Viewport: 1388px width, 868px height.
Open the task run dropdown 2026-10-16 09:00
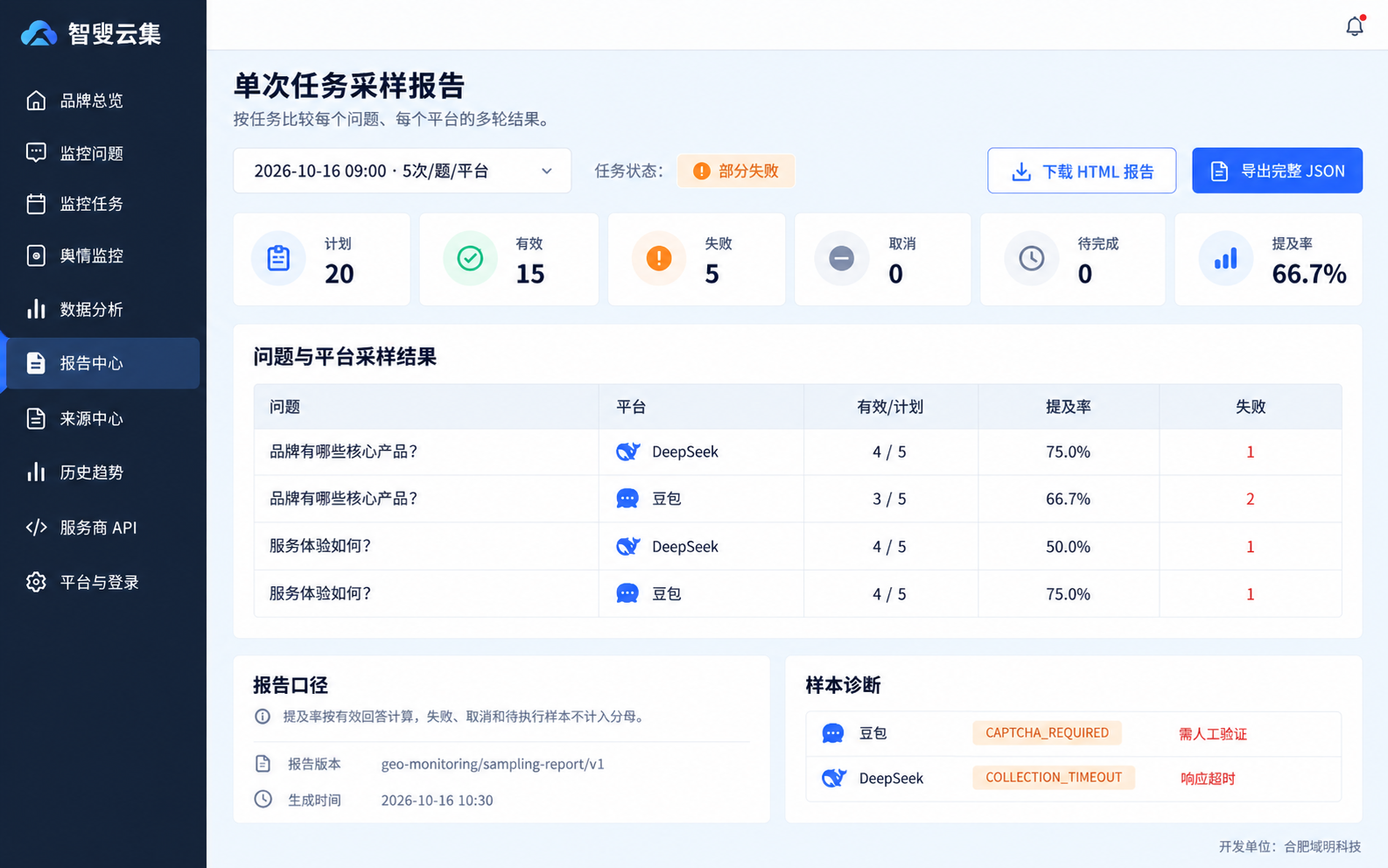[403, 171]
